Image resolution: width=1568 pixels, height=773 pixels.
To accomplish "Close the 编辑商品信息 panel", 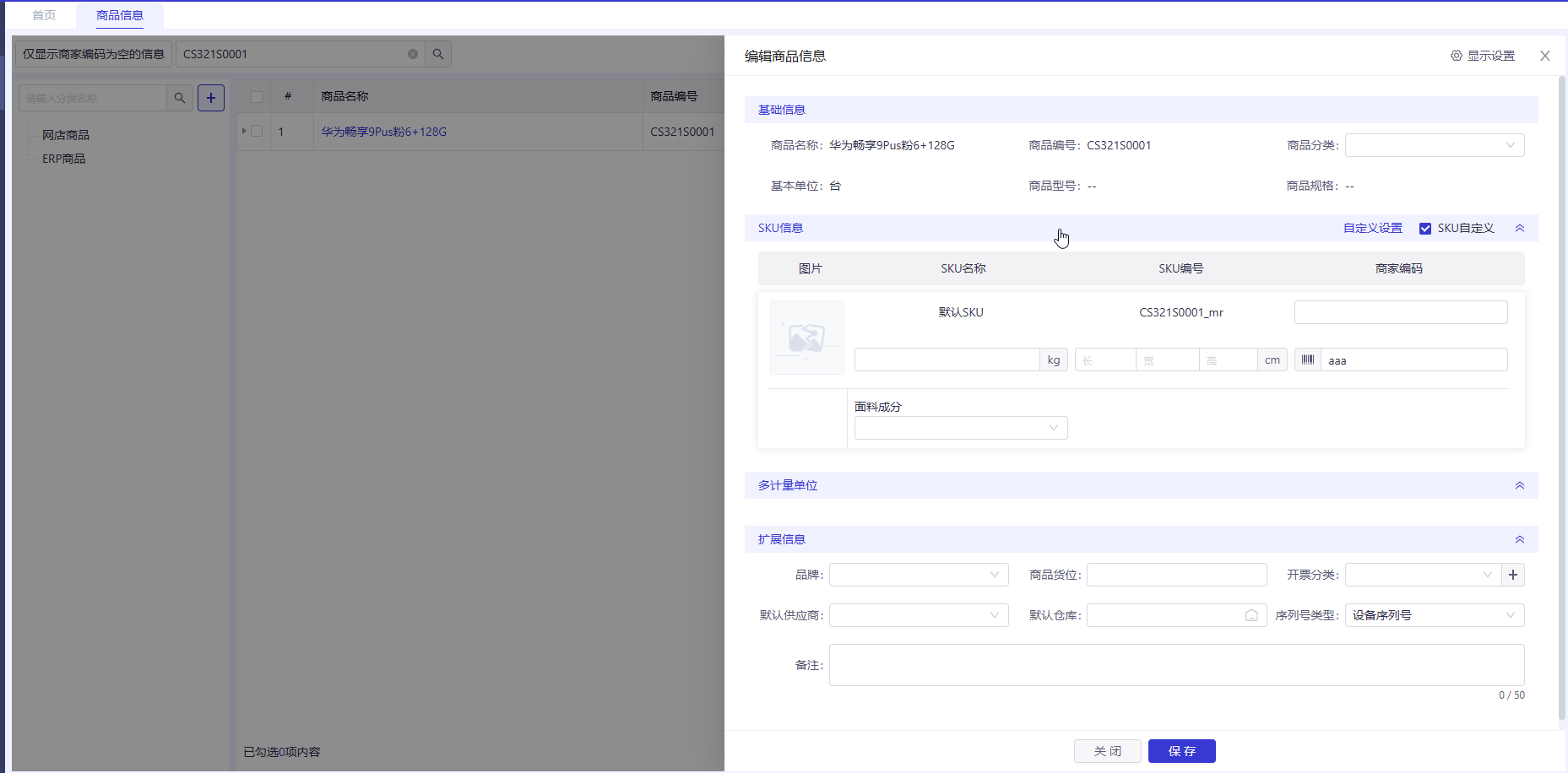I will [1545, 56].
